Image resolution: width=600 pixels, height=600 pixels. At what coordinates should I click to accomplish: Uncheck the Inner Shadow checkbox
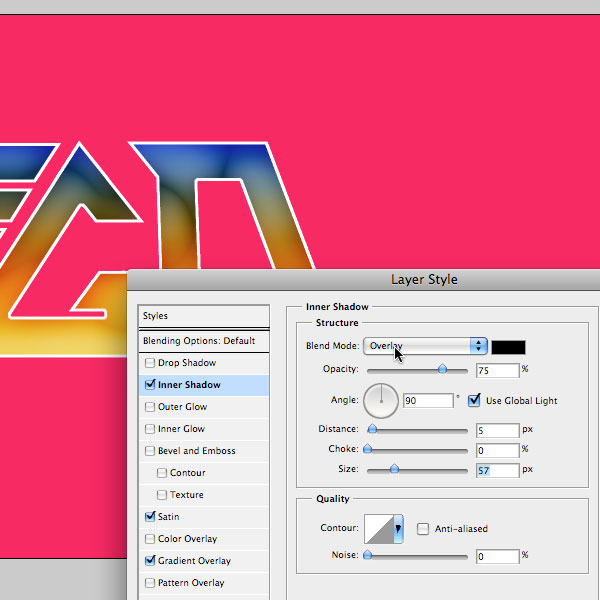150,385
